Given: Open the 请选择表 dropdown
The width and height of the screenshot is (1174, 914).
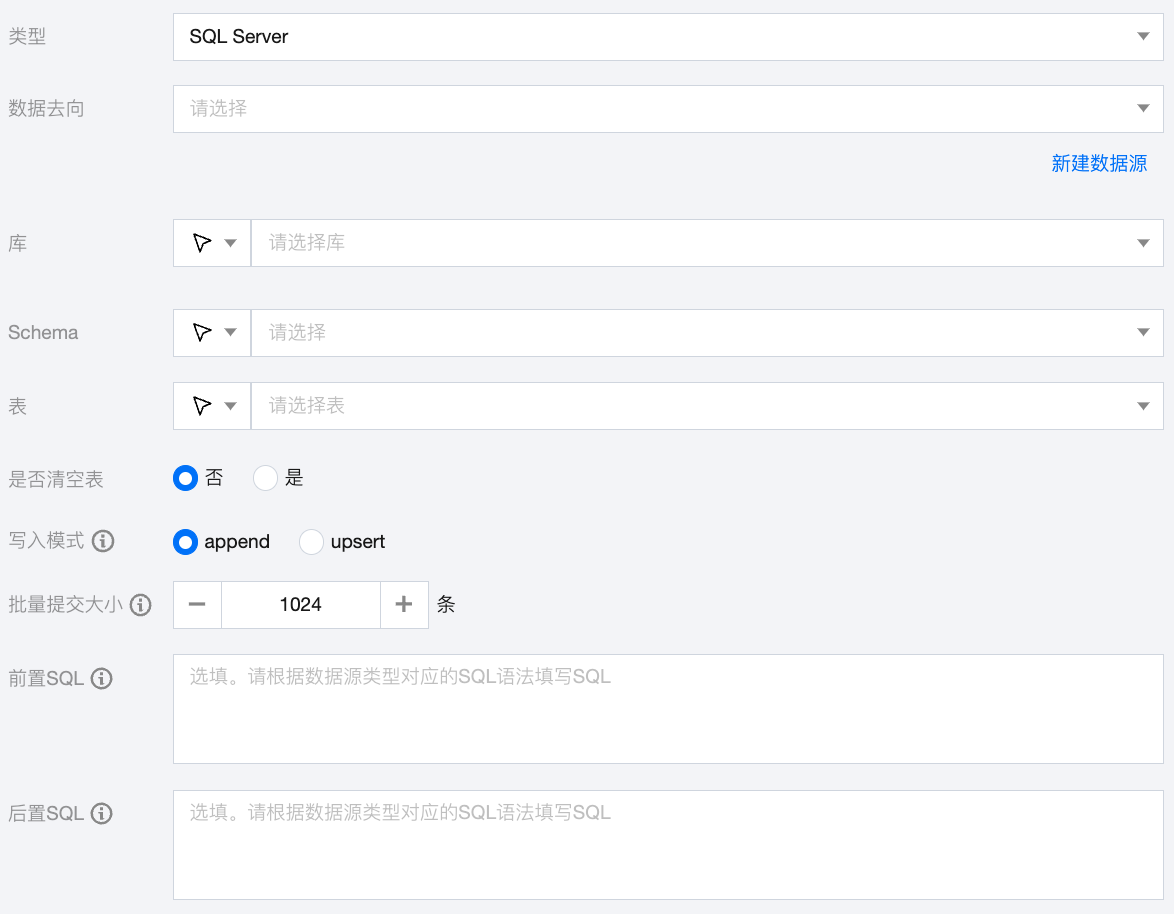Looking at the screenshot, I should [x=706, y=406].
